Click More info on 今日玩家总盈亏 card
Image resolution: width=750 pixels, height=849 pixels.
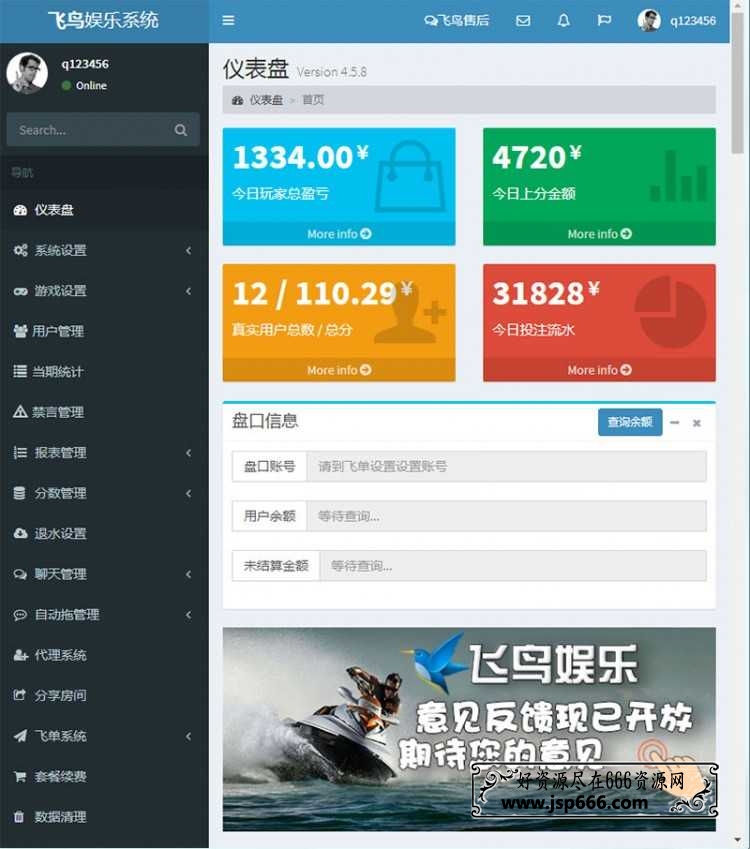tap(339, 234)
